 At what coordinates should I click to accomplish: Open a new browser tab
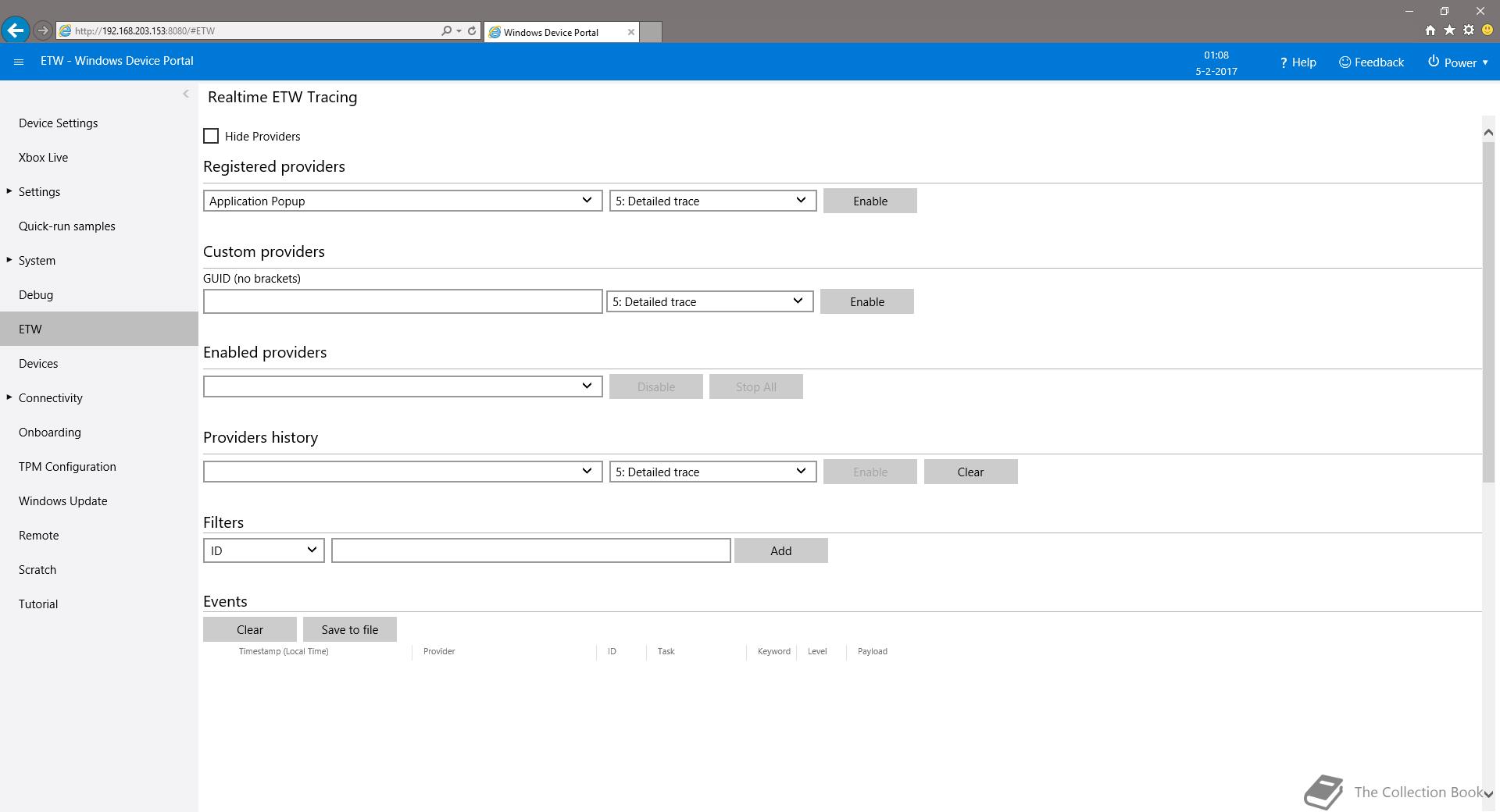651,32
